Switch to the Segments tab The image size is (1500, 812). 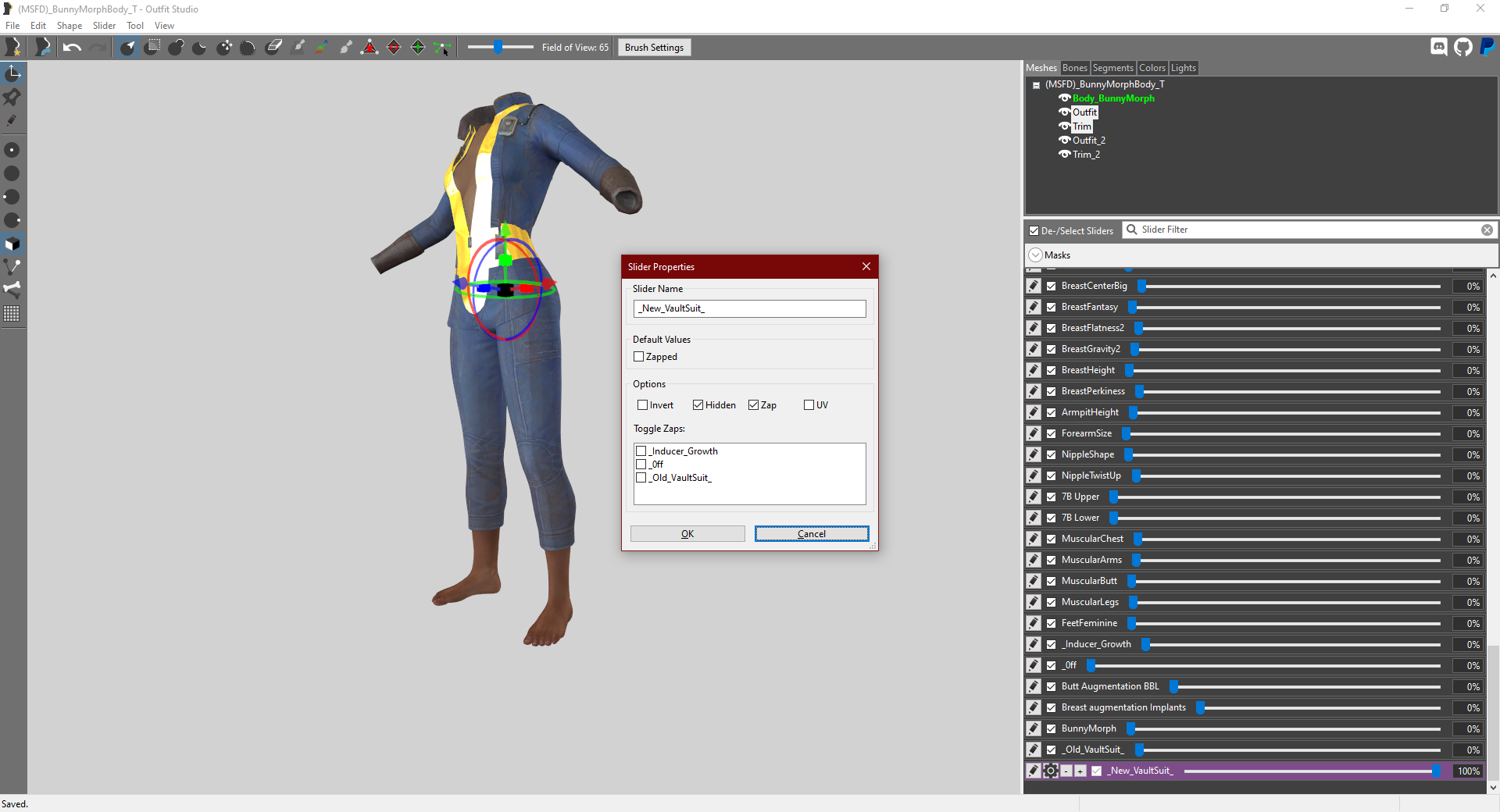[1112, 68]
